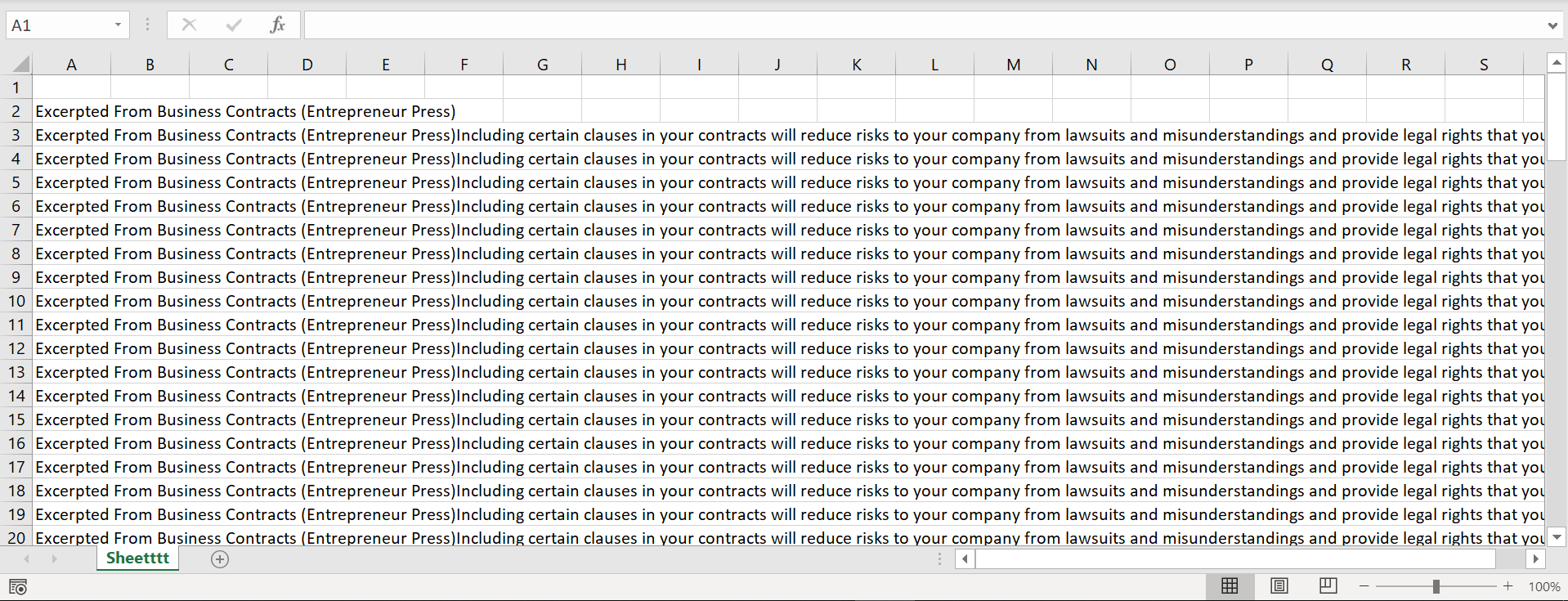Open the Name Box dropdown arrow
The height and width of the screenshot is (601, 1568).
tap(118, 25)
